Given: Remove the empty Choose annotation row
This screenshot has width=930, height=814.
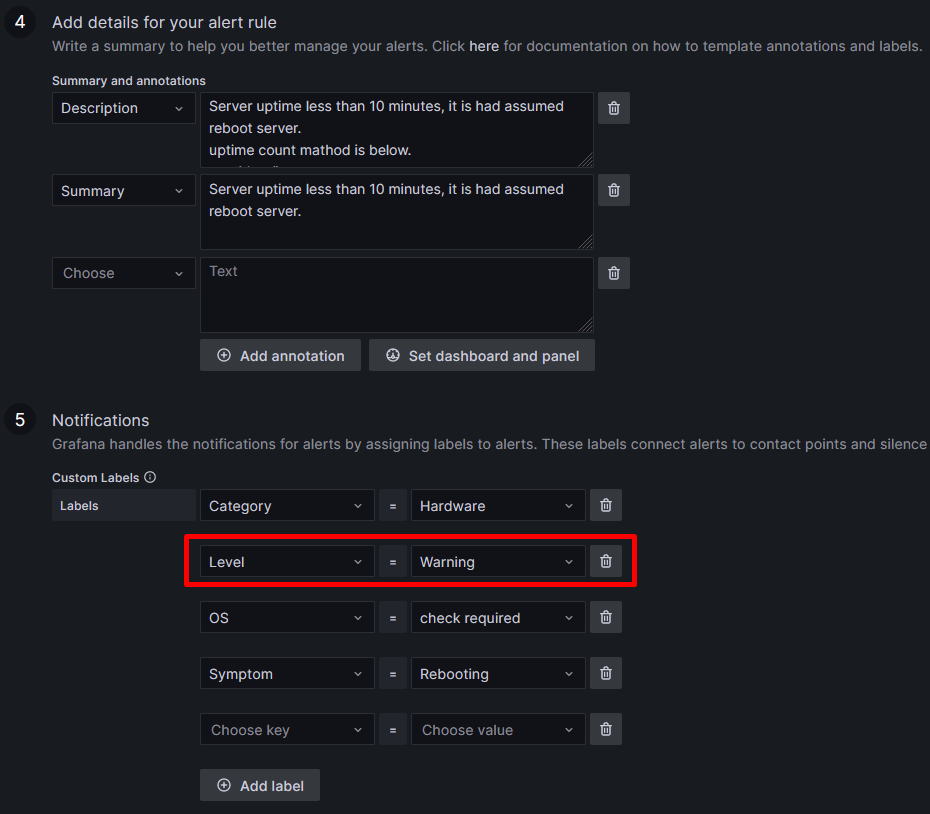Looking at the screenshot, I should tap(613, 273).
